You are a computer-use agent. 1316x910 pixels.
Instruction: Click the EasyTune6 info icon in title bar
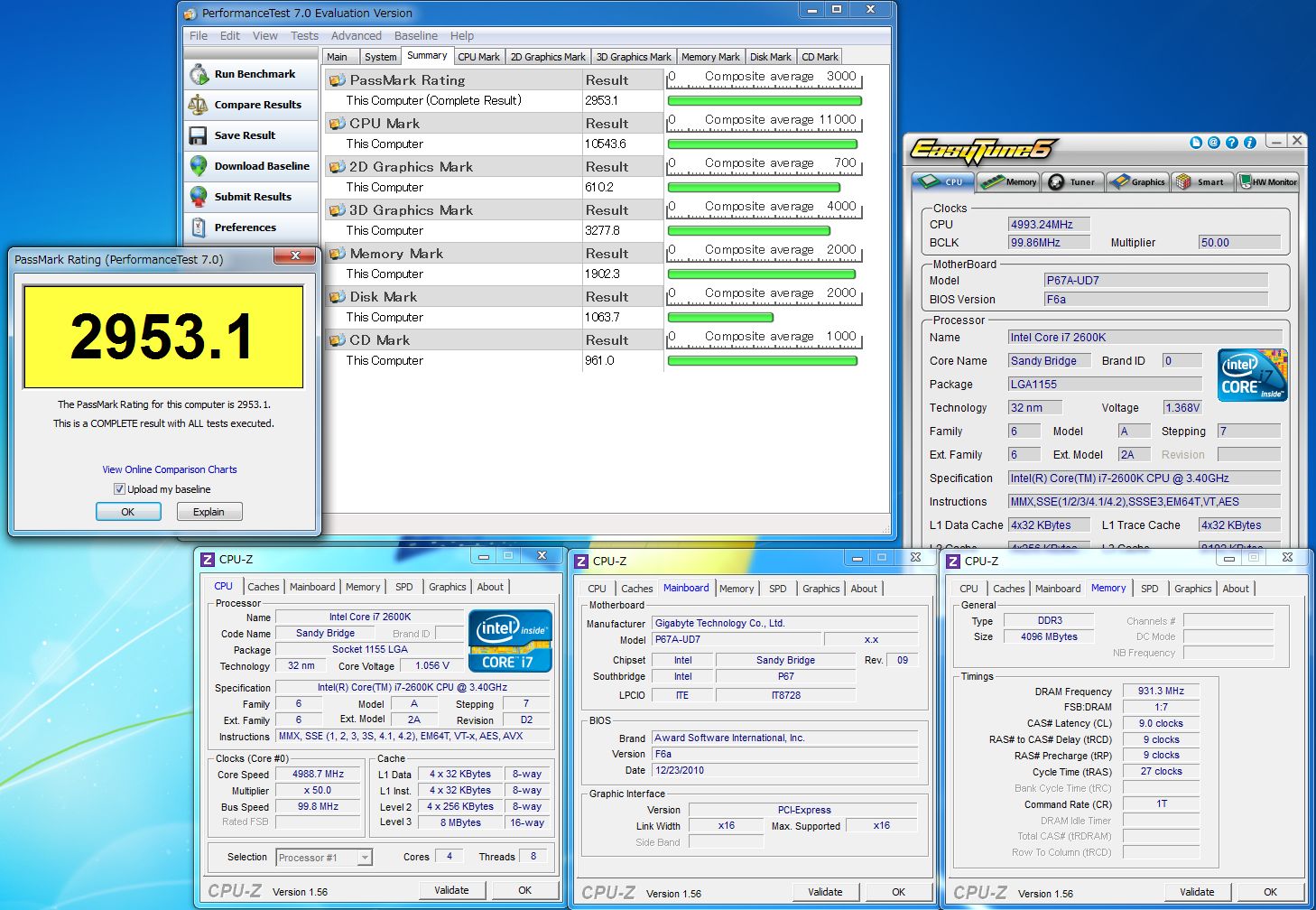click(1250, 143)
